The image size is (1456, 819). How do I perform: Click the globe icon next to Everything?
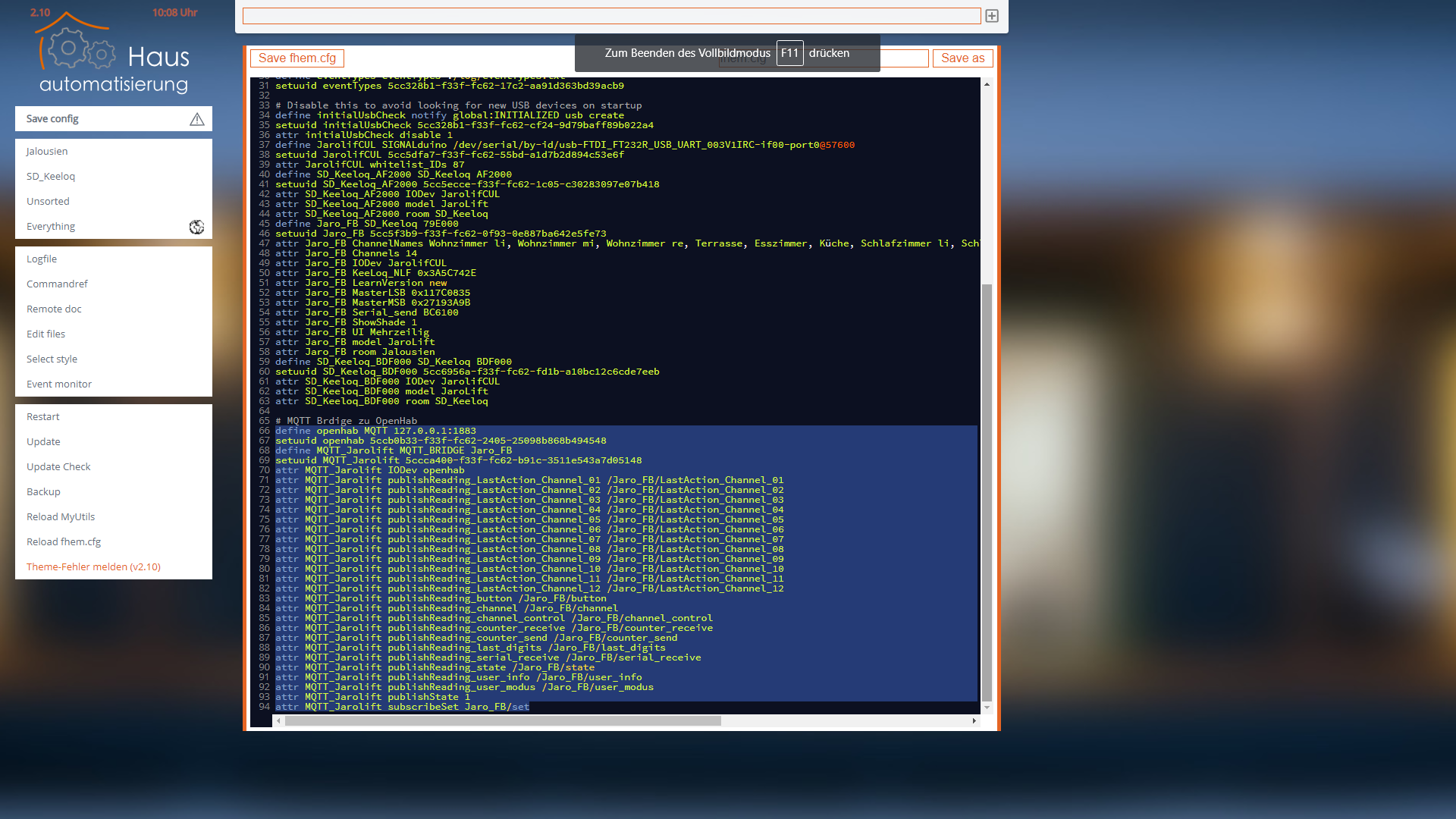pos(196,227)
